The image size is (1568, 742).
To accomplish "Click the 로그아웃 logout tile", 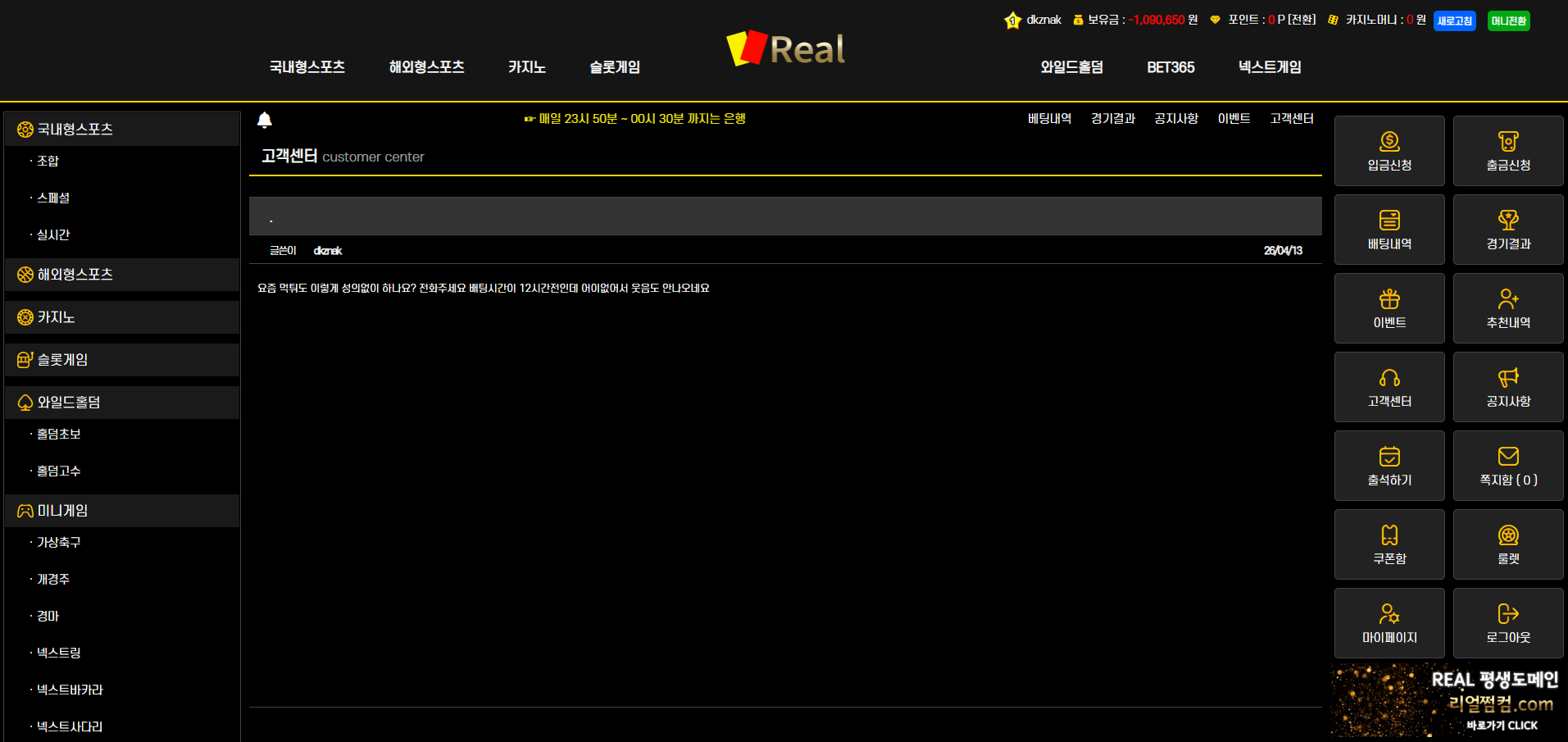I will click(1507, 623).
